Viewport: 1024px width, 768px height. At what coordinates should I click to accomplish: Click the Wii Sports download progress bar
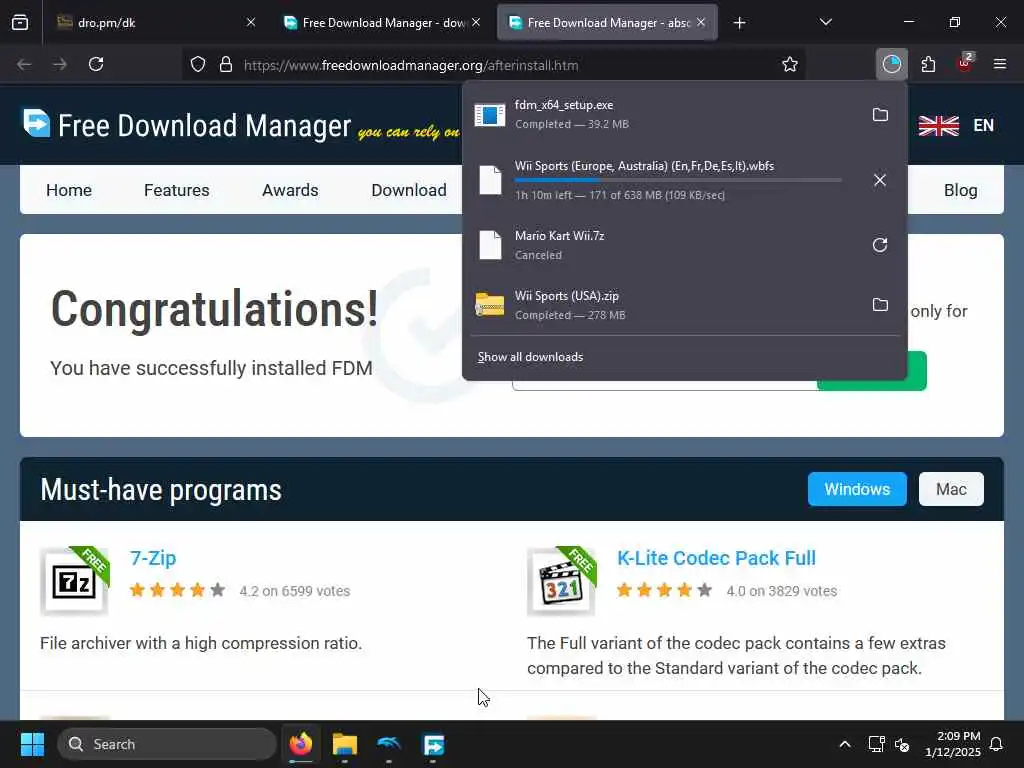point(678,180)
